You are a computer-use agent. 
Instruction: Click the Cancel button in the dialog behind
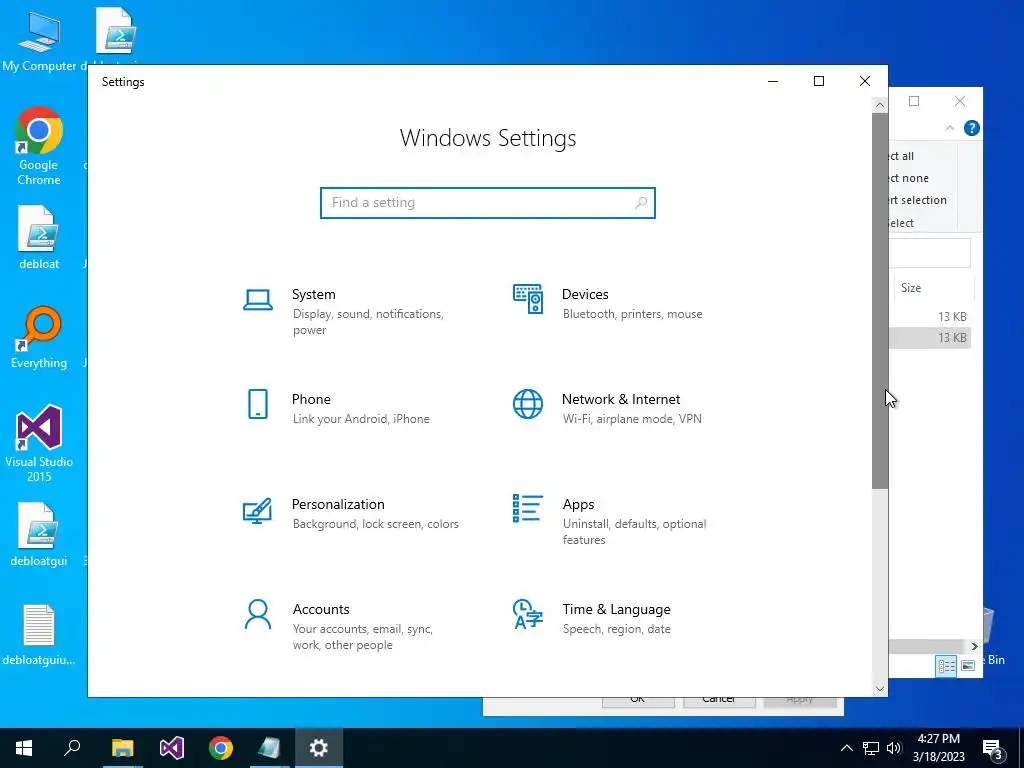coord(719,701)
